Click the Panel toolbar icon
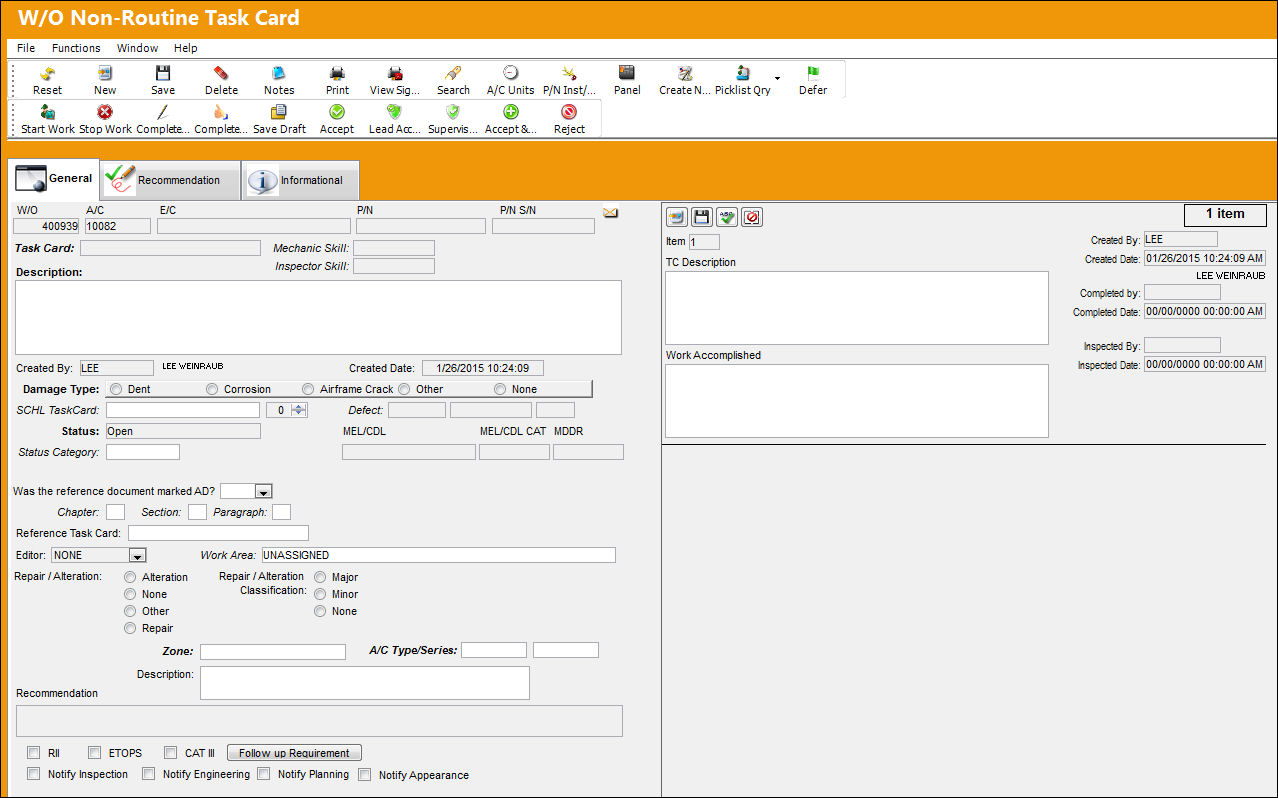The image size is (1278, 798). click(627, 73)
